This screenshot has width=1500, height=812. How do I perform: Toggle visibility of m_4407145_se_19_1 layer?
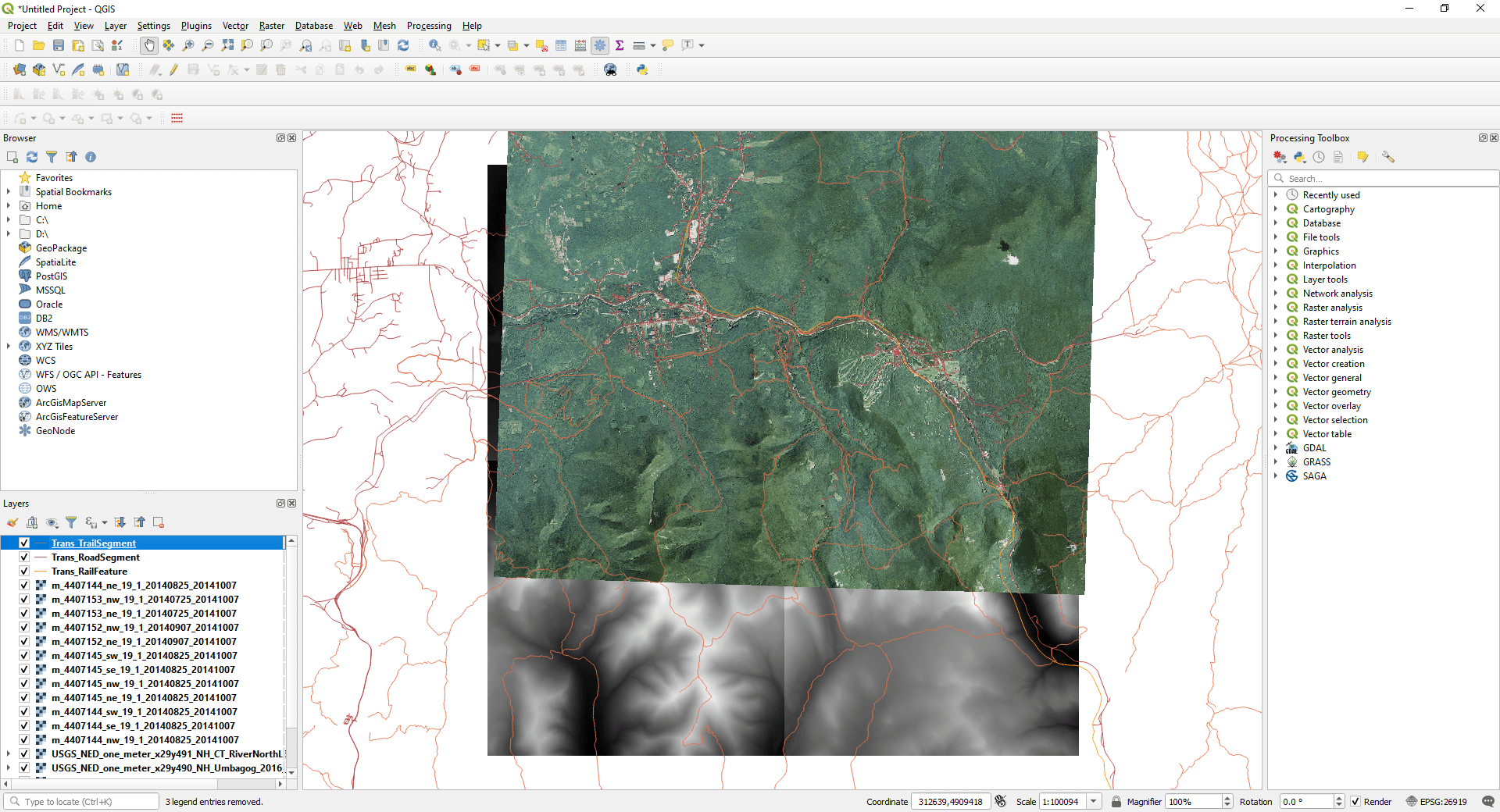pyautogui.click(x=24, y=670)
